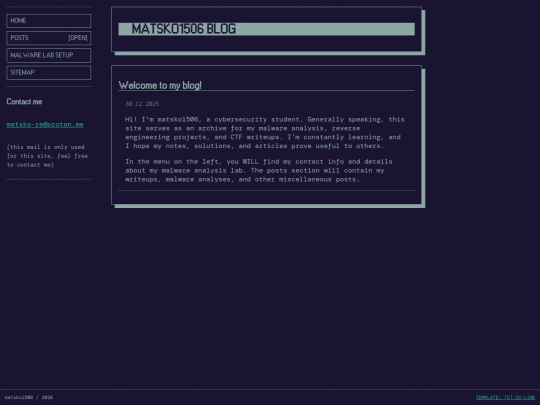Click the paragraph starting 'Hi! I'm matsko1506'

(264, 133)
